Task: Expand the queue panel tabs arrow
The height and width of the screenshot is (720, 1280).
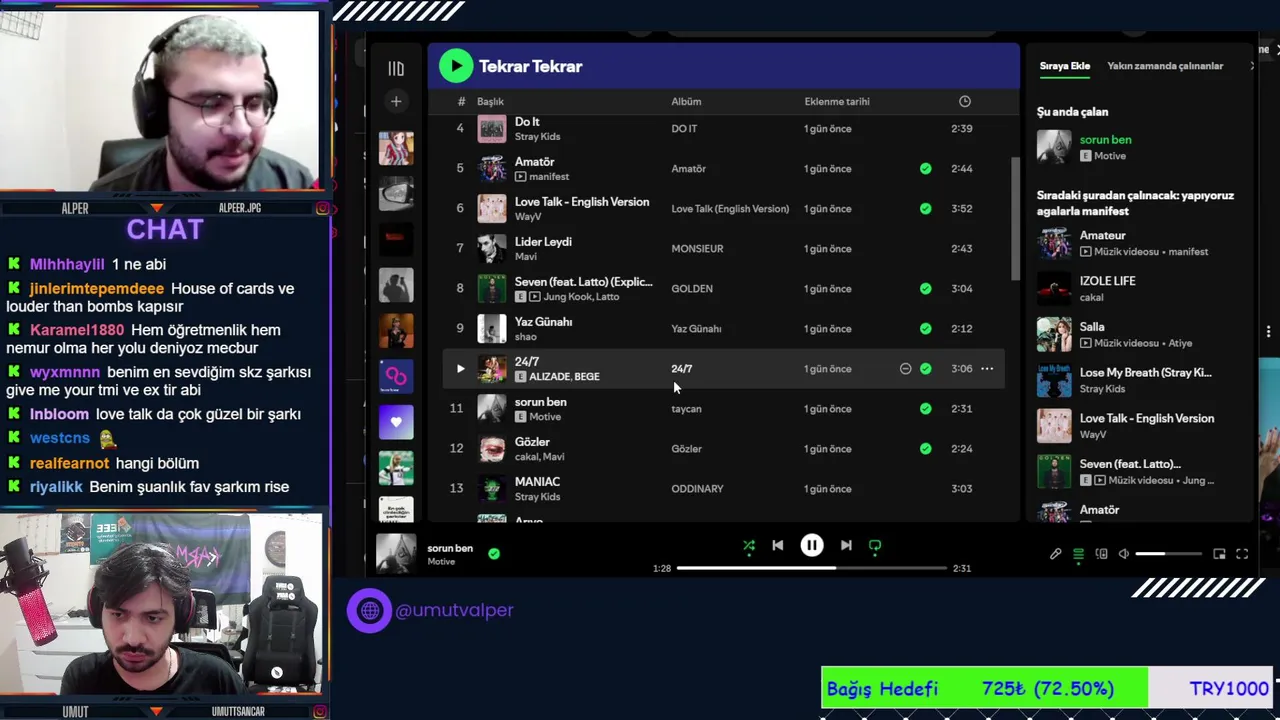Action: point(1252,66)
